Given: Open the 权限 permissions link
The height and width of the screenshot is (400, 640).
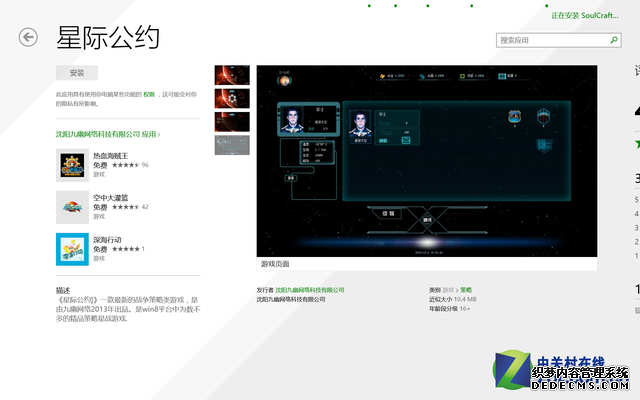Looking at the screenshot, I should (x=149, y=94).
